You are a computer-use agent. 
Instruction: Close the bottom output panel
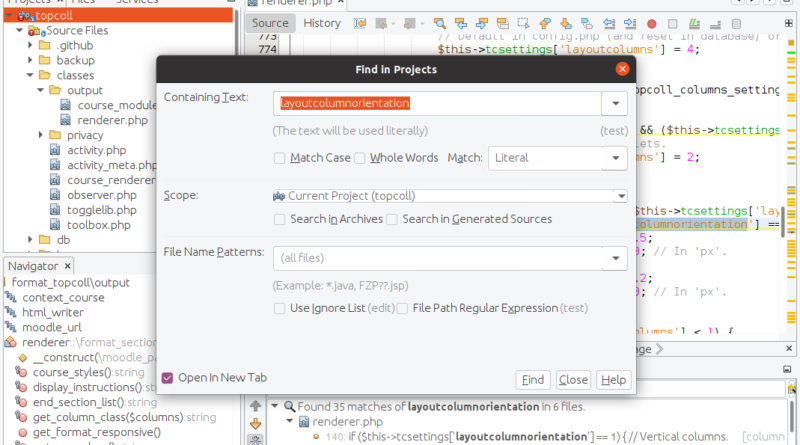click(789, 348)
